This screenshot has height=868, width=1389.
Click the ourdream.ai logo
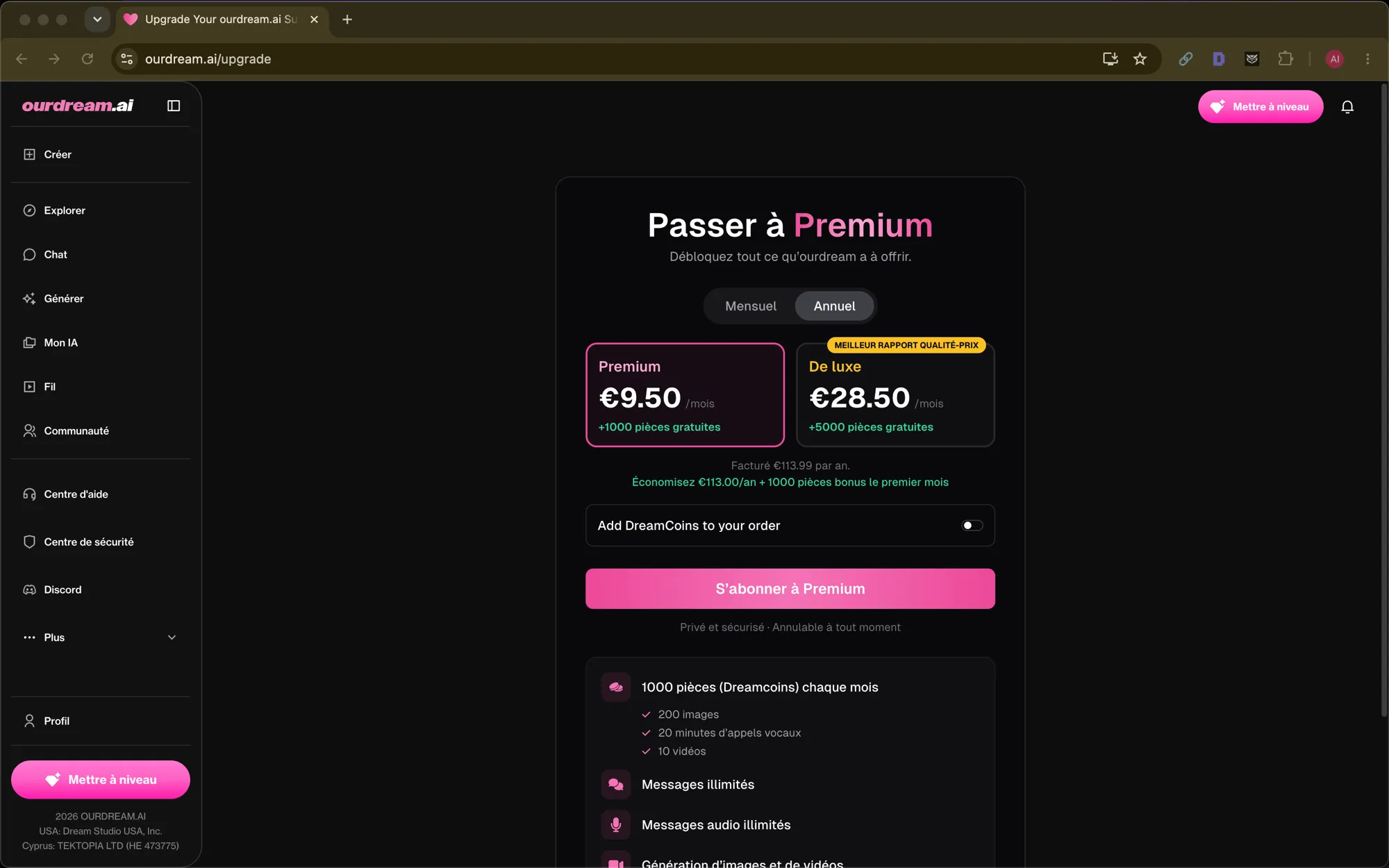click(x=78, y=106)
